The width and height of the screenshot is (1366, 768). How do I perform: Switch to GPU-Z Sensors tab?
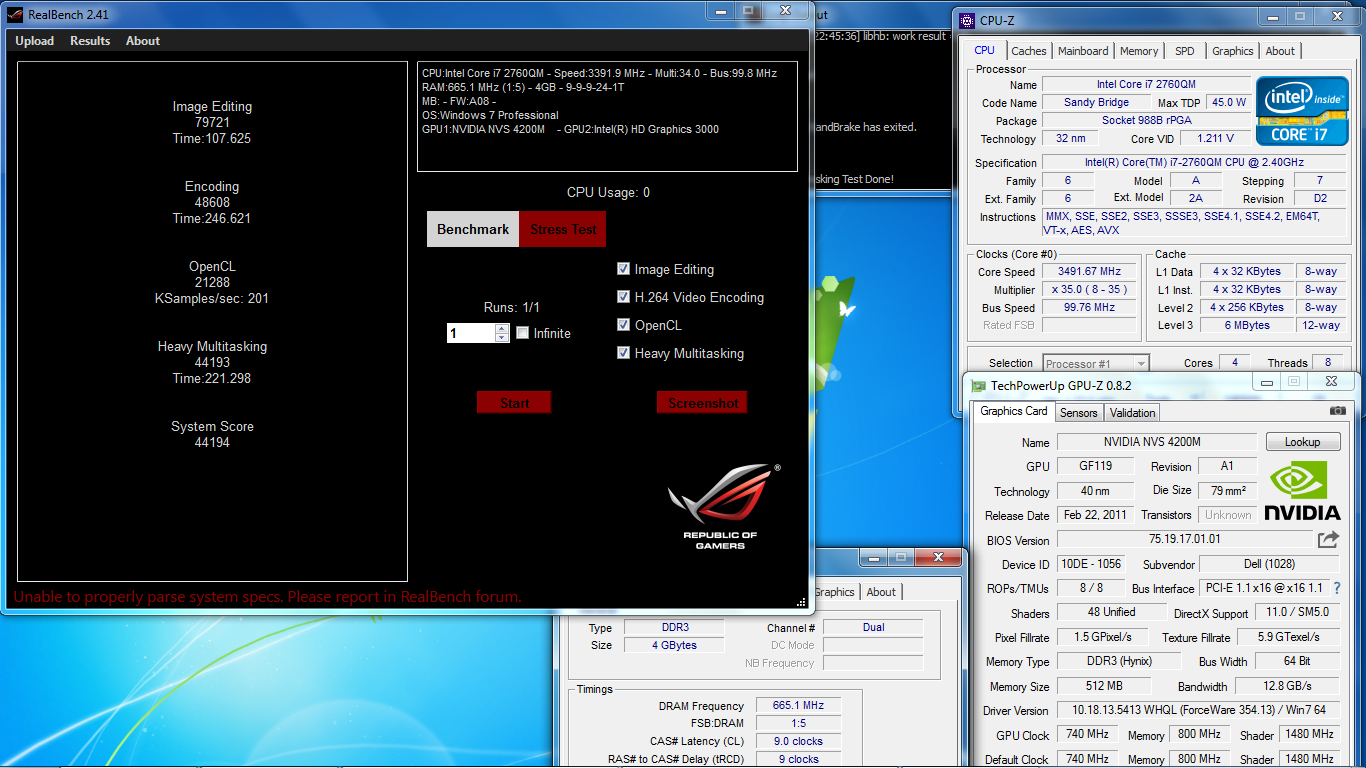coord(1079,413)
